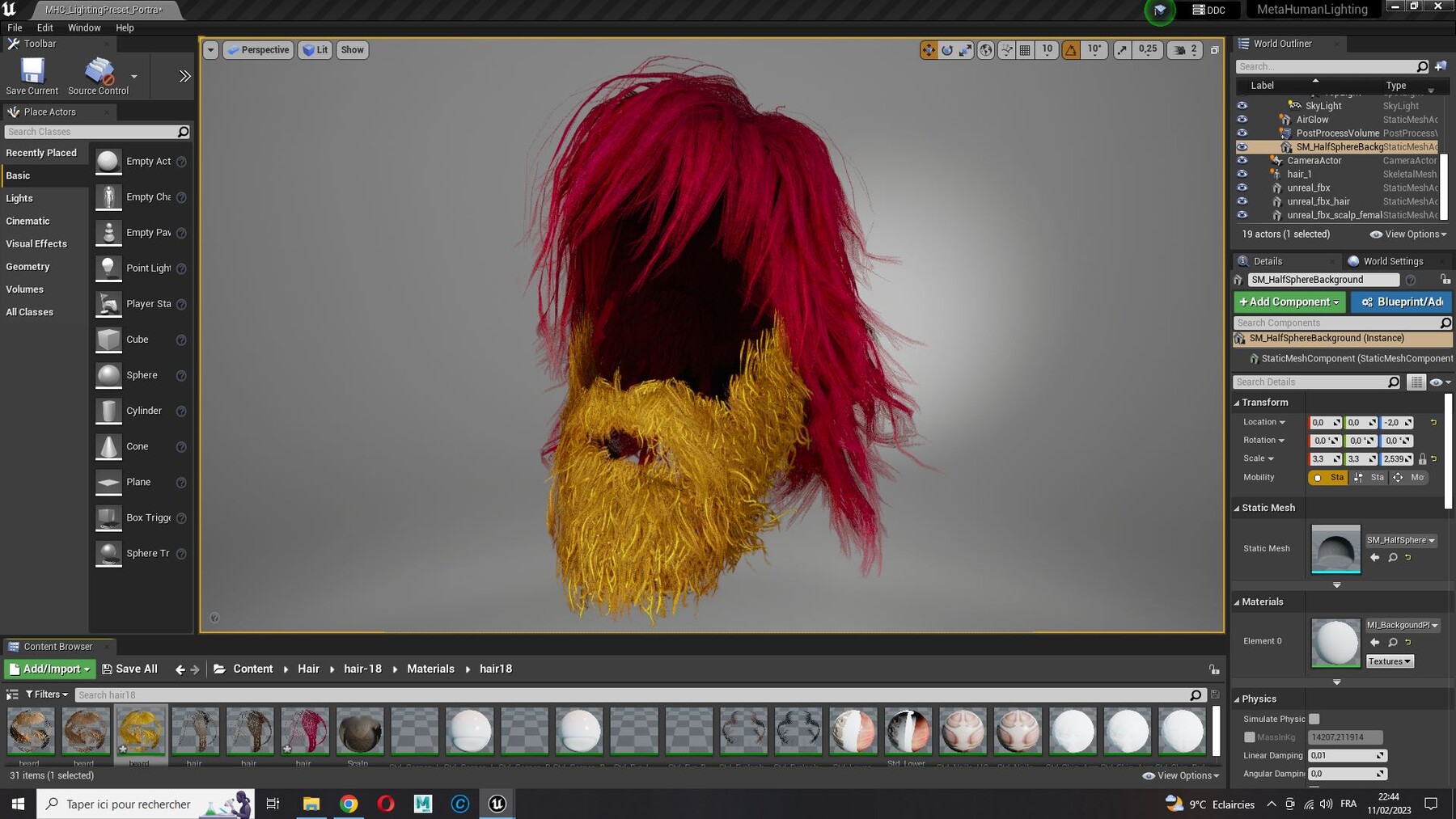Toggle Scale lock ratio icon

[x=1422, y=459]
